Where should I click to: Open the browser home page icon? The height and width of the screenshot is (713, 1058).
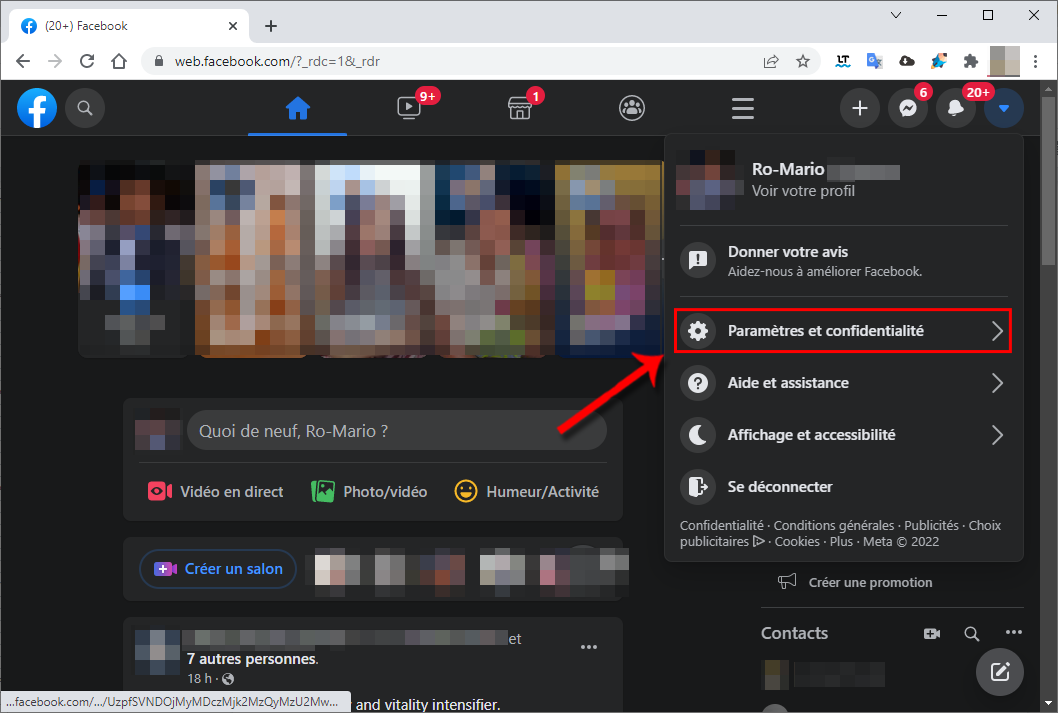point(119,61)
